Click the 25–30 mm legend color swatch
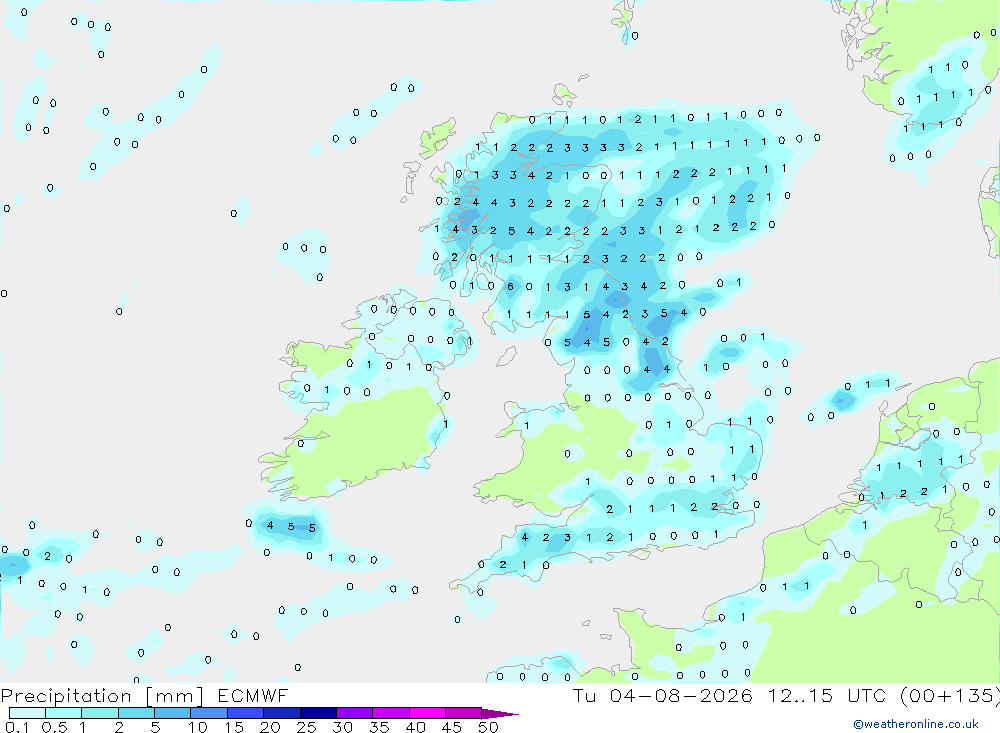 318,713
